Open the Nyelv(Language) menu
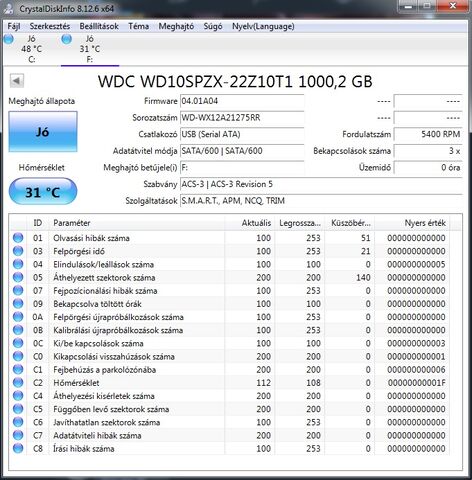Screen dimensions: 472x480 pos(263,26)
